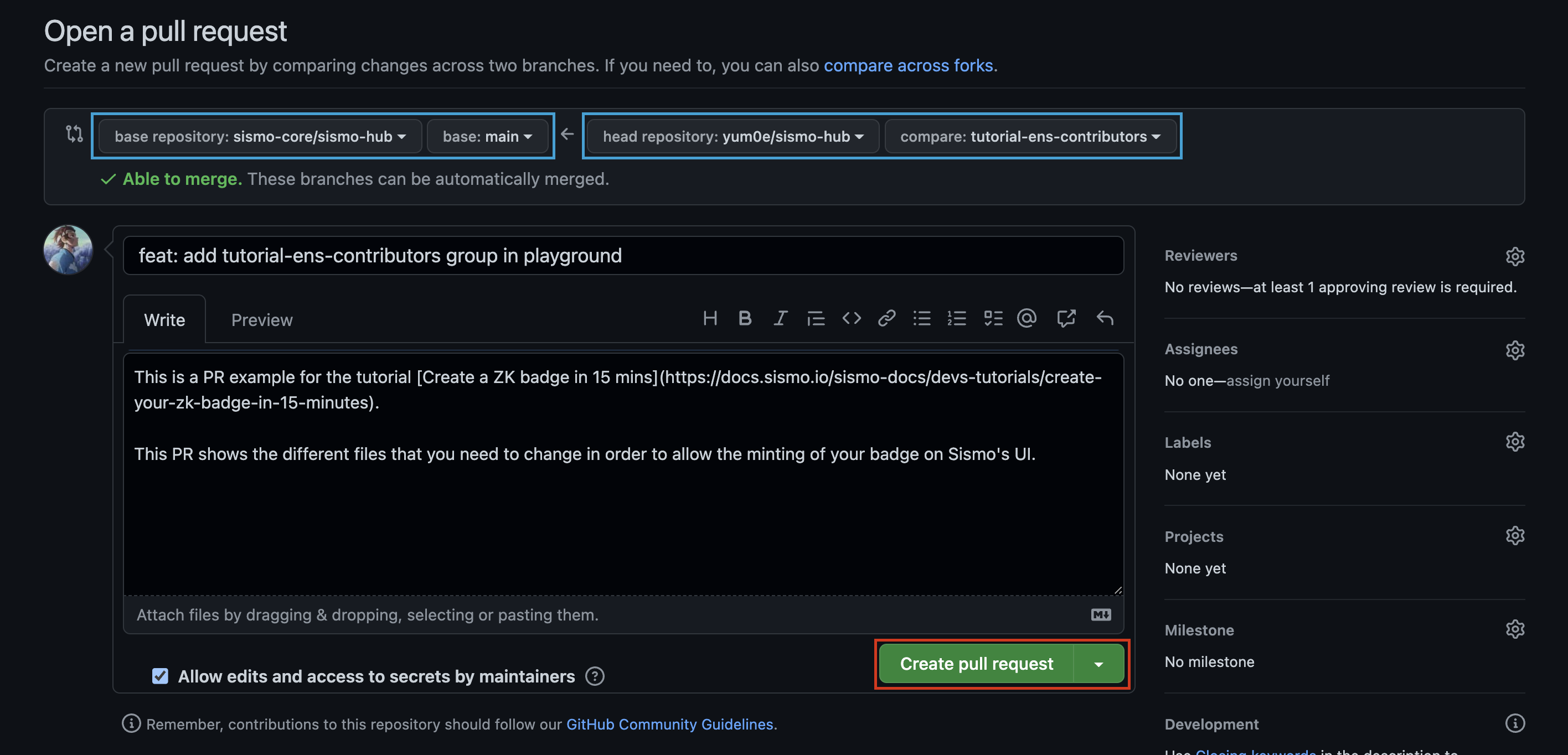The width and height of the screenshot is (1568, 755).
Task: Open Labels settings gear
Action: pyautogui.click(x=1514, y=442)
